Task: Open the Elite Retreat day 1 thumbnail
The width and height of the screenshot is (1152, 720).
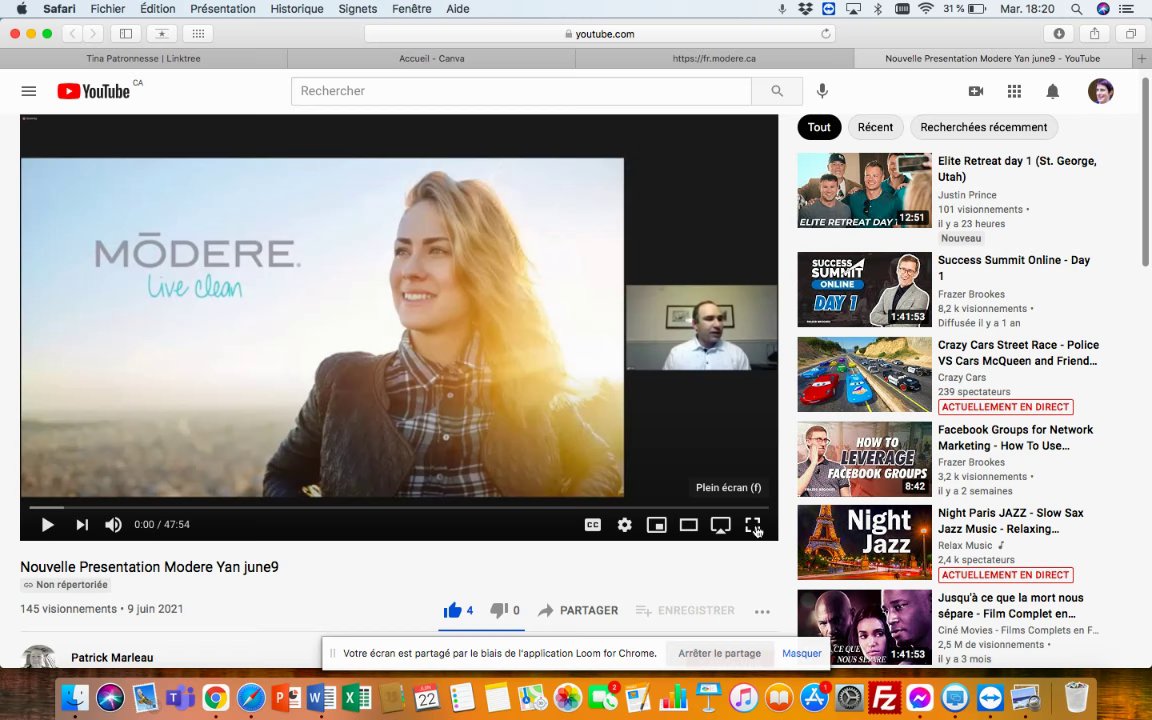Action: (864, 190)
